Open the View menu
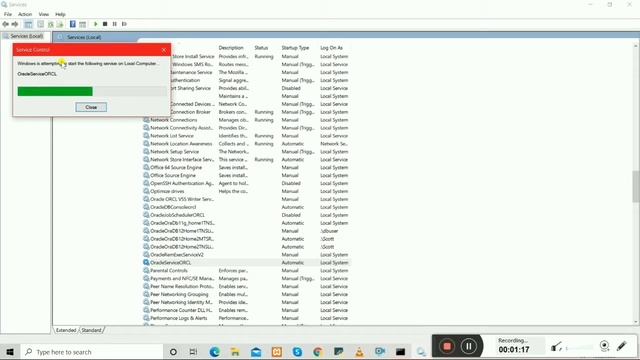Image resolution: width=640 pixels, height=360 pixels. (x=44, y=14)
